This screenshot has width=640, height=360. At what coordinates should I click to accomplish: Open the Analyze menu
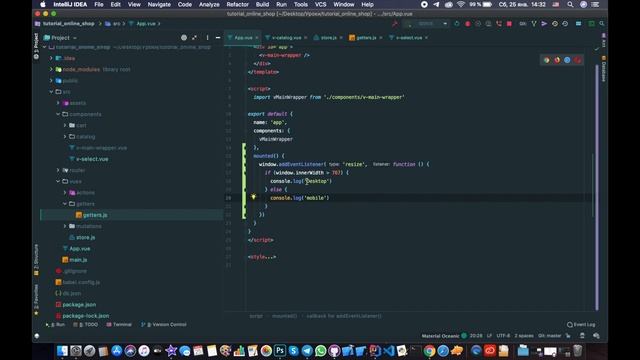[209, 4]
